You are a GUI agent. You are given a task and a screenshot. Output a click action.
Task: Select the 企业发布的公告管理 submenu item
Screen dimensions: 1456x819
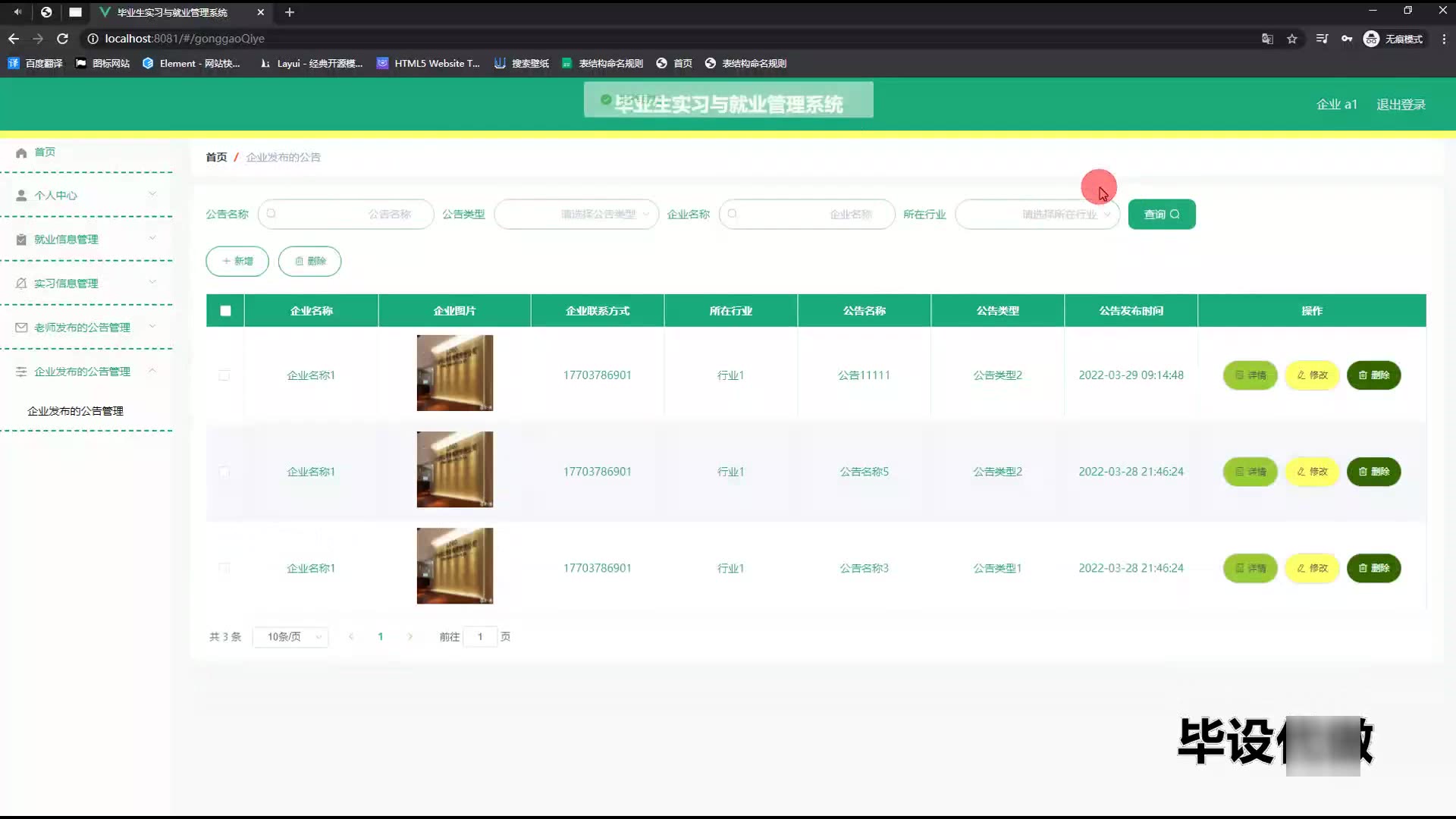pyautogui.click(x=75, y=411)
